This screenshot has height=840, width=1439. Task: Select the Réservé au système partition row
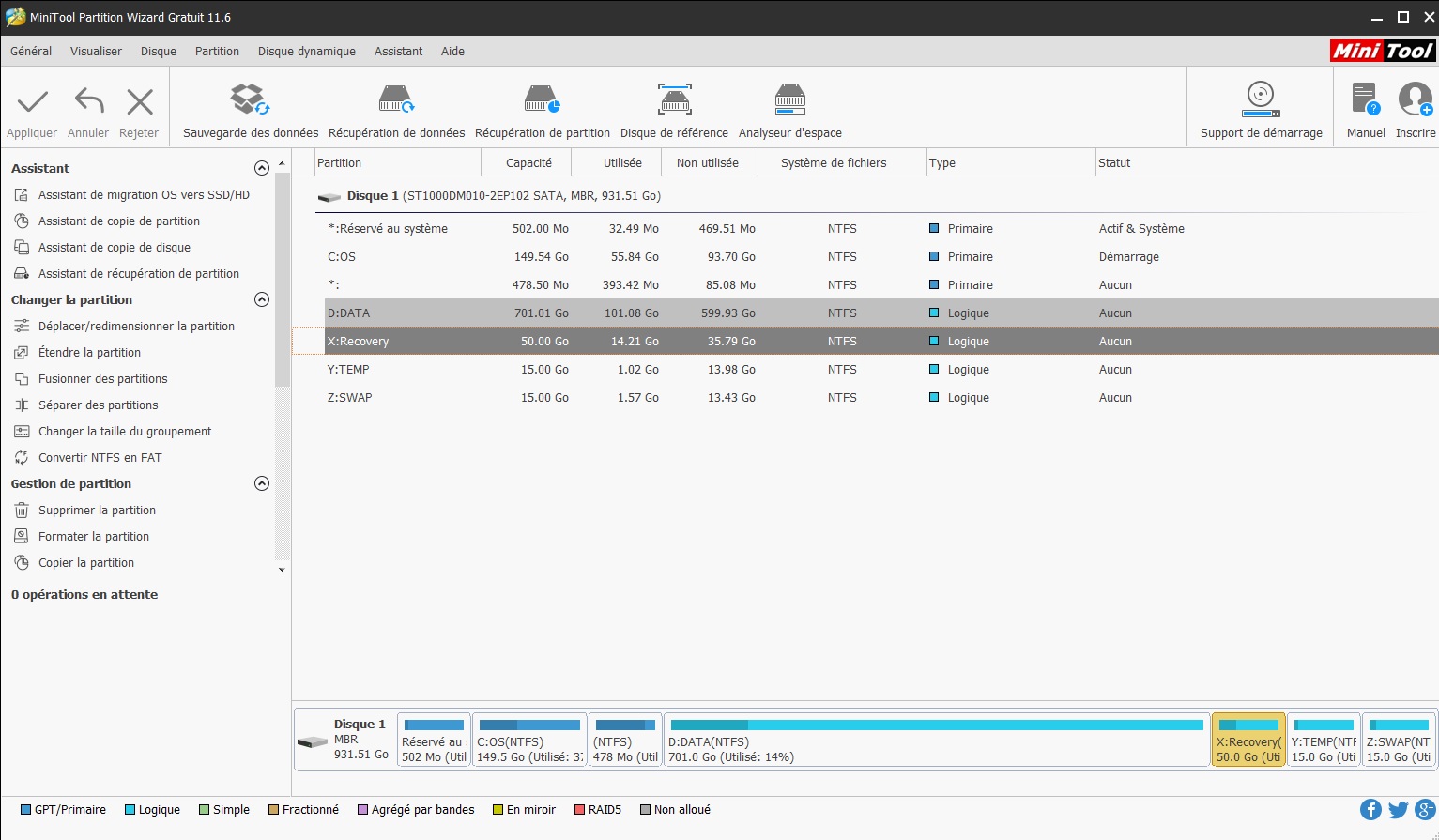[x=881, y=229]
